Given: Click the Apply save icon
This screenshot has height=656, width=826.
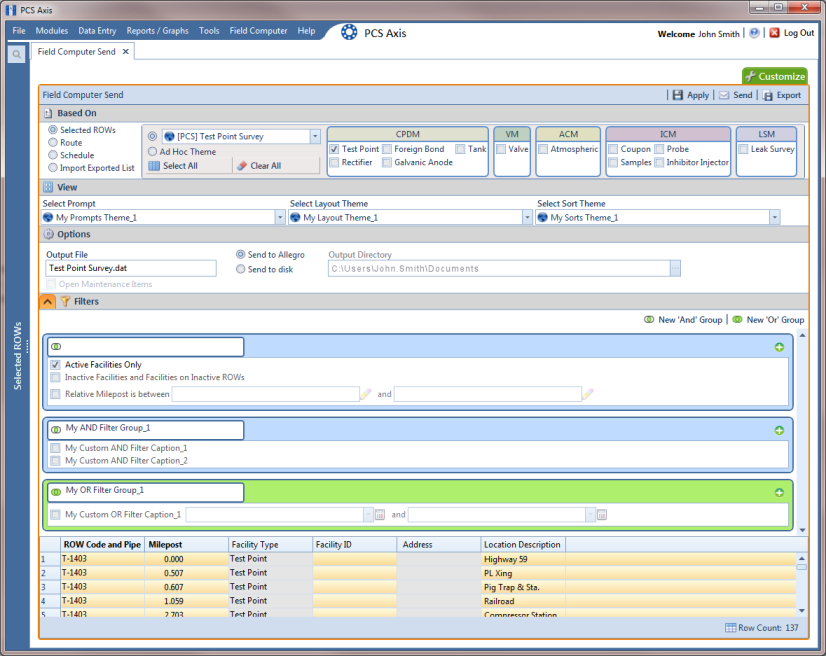Looking at the screenshot, I should click(x=677, y=95).
